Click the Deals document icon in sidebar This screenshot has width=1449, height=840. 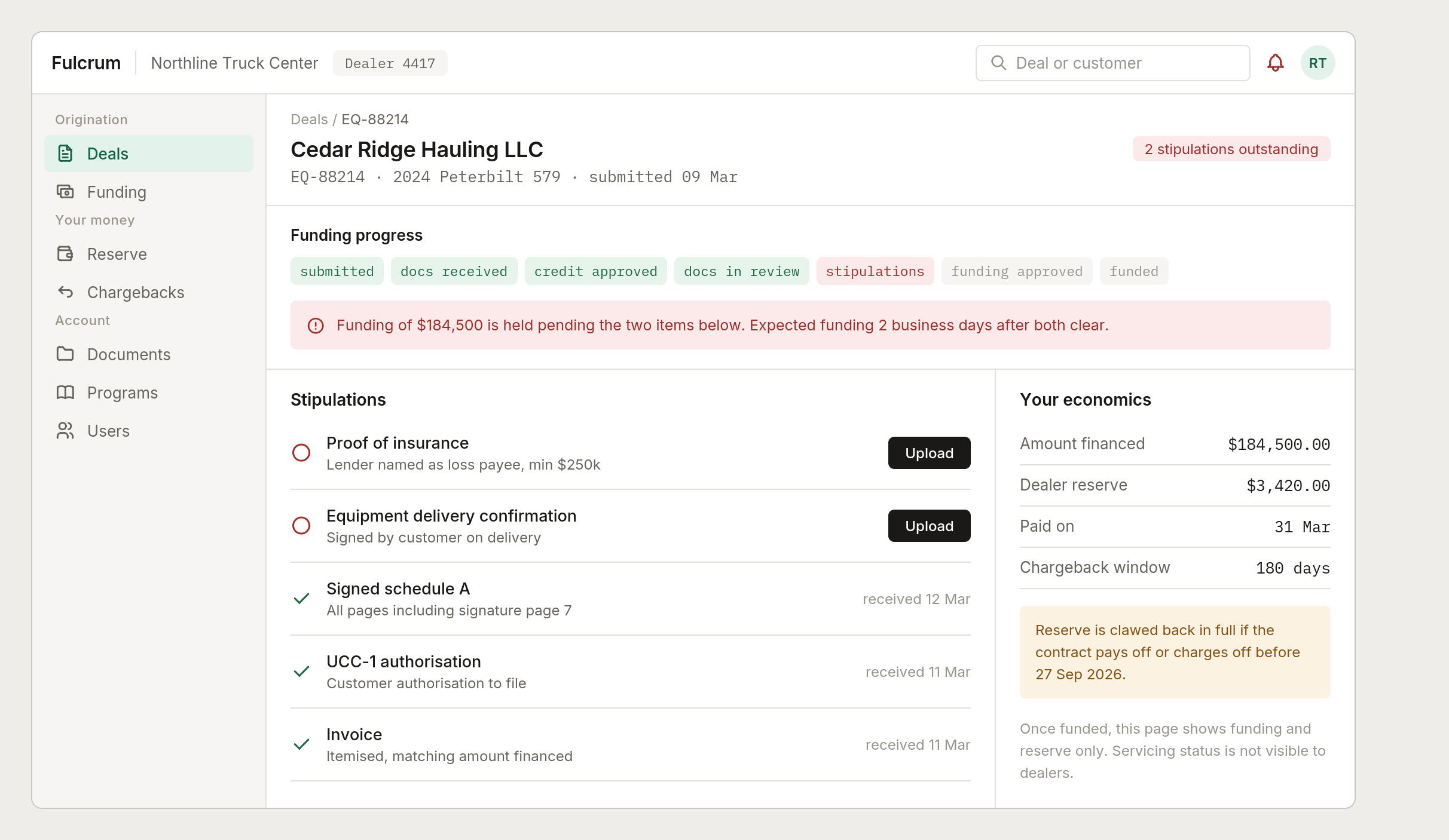click(x=65, y=154)
